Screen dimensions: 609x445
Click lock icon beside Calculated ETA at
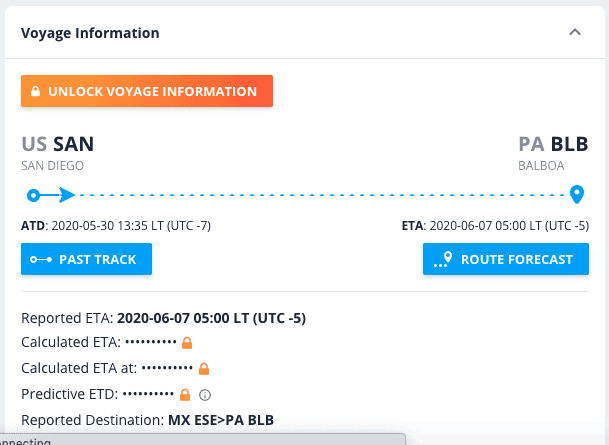point(204,369)
